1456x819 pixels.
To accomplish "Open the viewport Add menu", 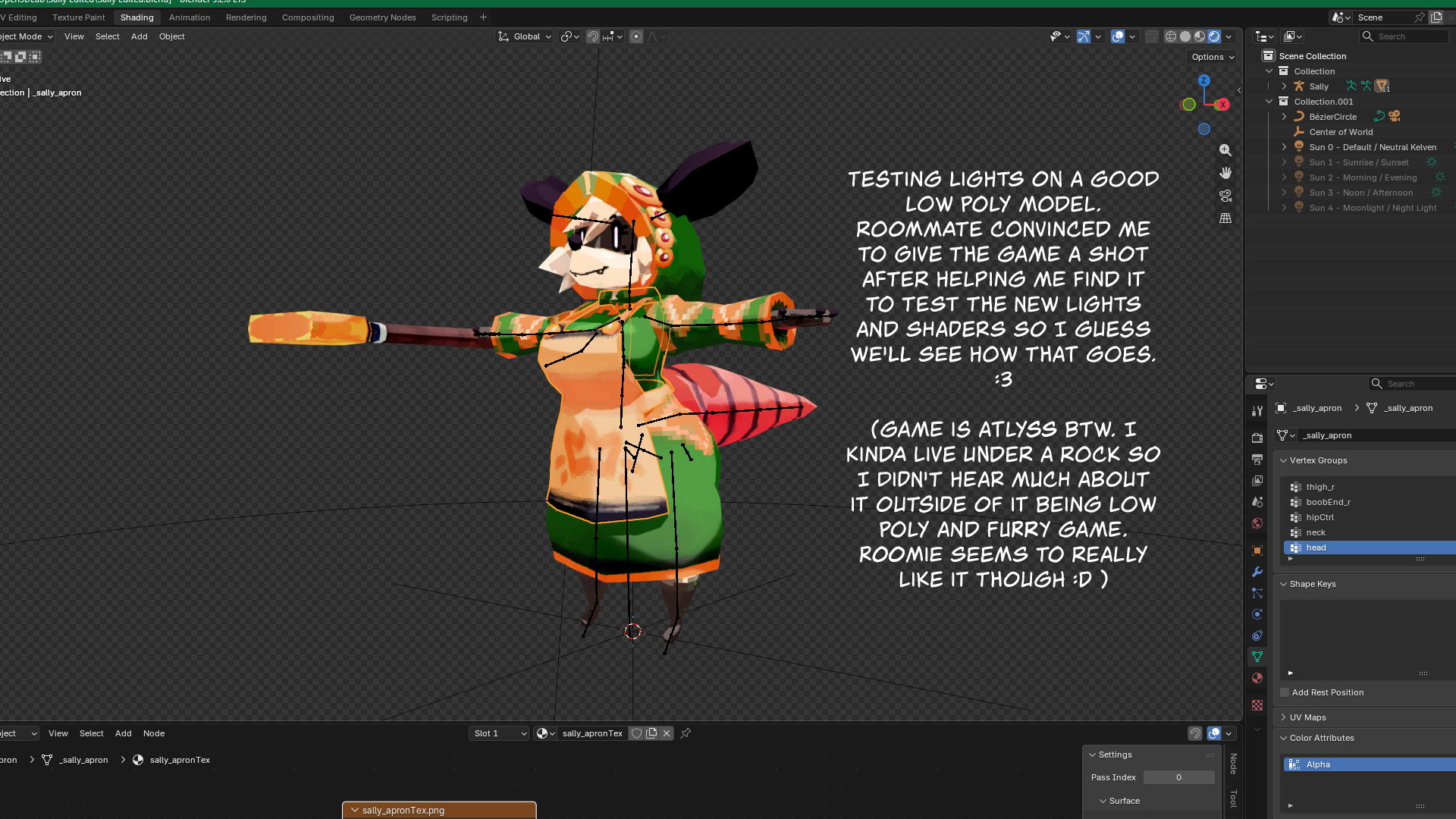I will pyautogui.click(x=140, y=36).
